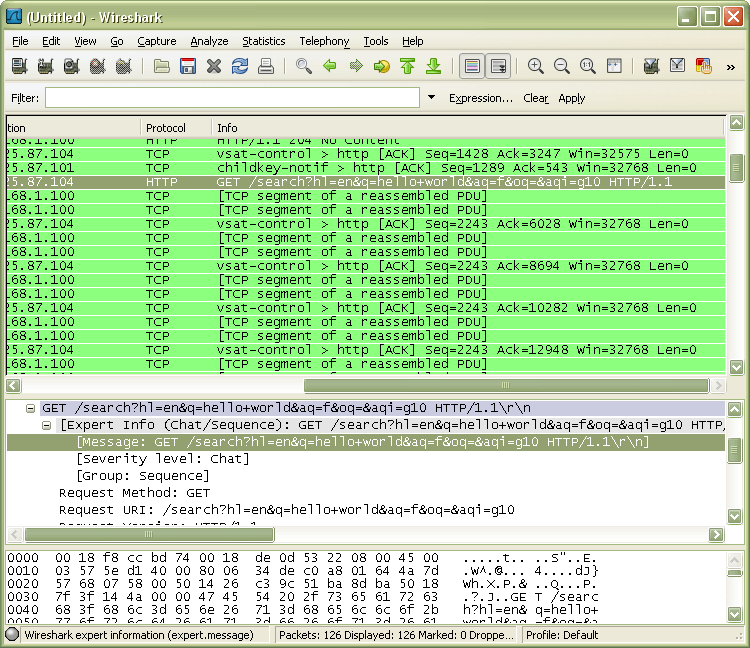The height and width of the screenshot is (648, 750).
Task: Open the File menu
Action: coord(20,41)
